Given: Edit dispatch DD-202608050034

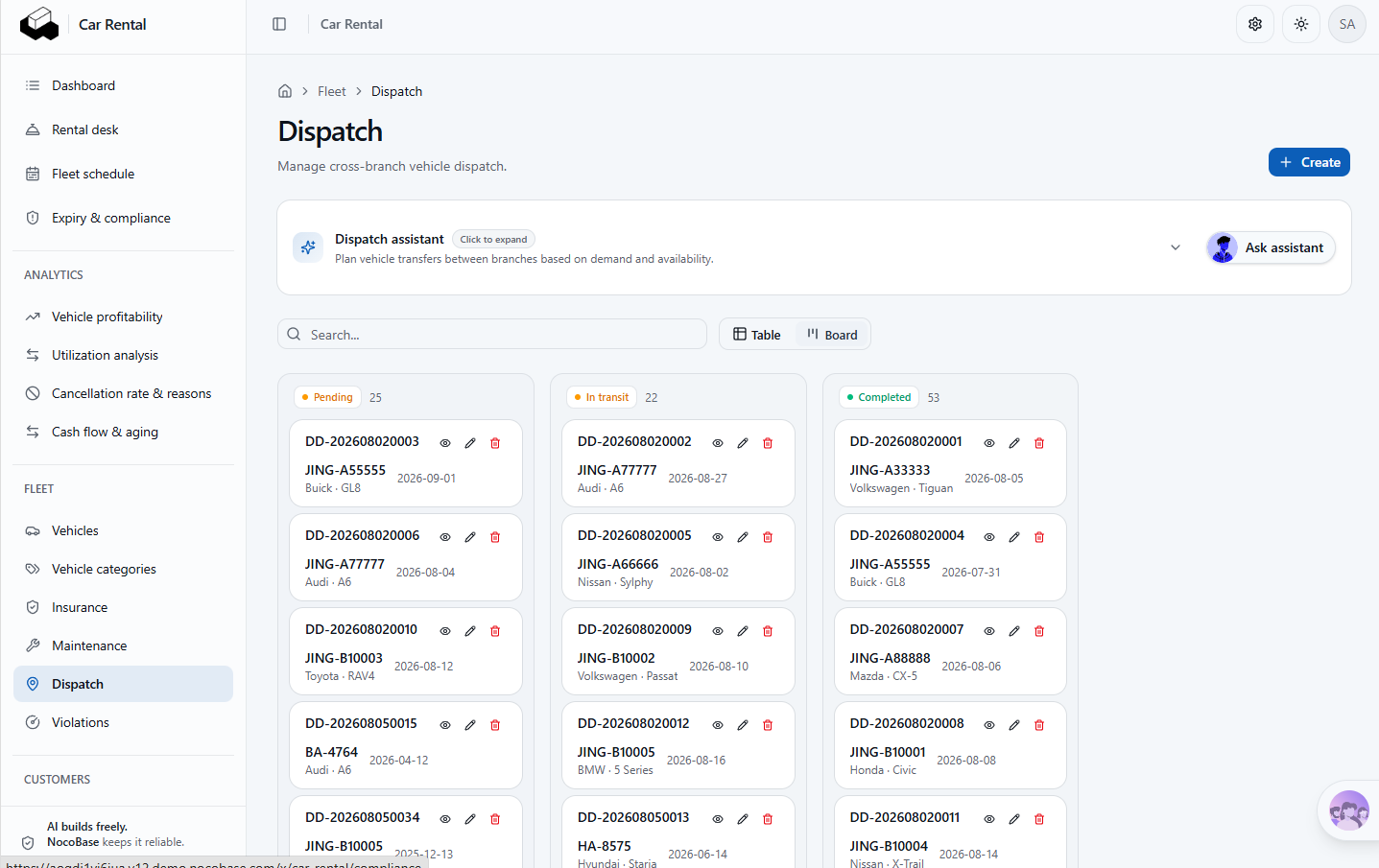Looking at the screenshot, I should (470, 819).
